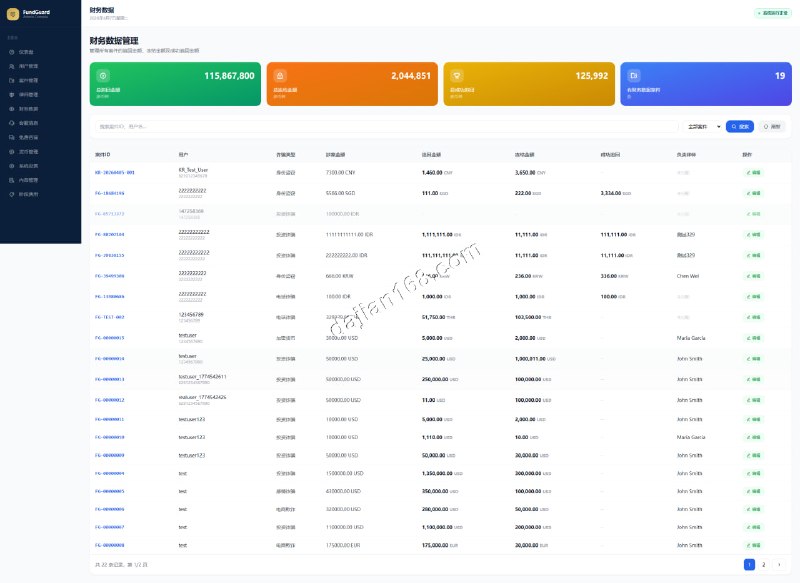Image resolution: width=800 pixels, height=583 pixels.
Task: Click the 系统设置 gear icon in sidebar
Action: point(12,165)
